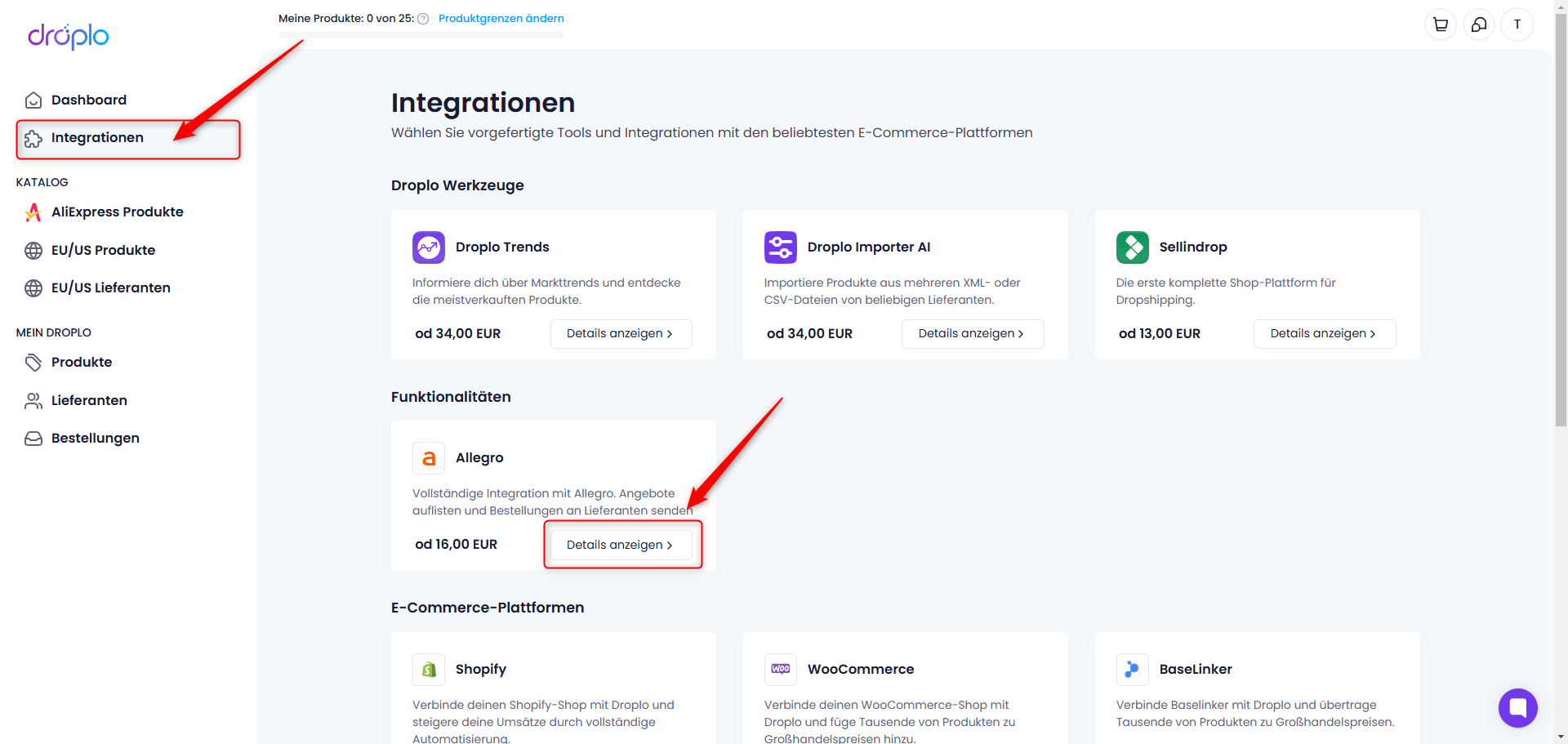Show details for Droplo Importer AI
This screenshot has width=1568, height=744.
click(x=972, y=333)
